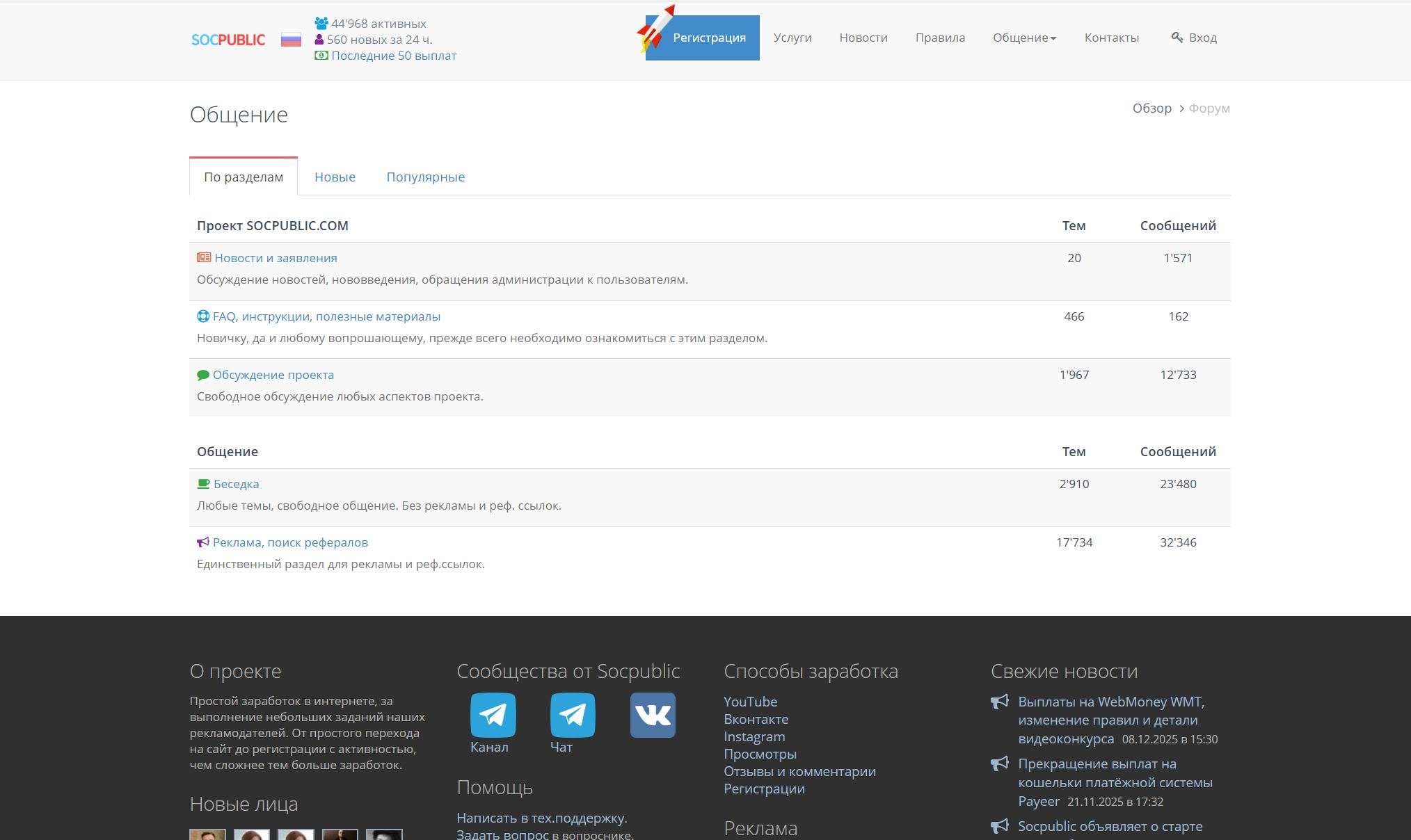Click Обзор in the breadcrumb
The image size is (1411, 840).
1151,108
